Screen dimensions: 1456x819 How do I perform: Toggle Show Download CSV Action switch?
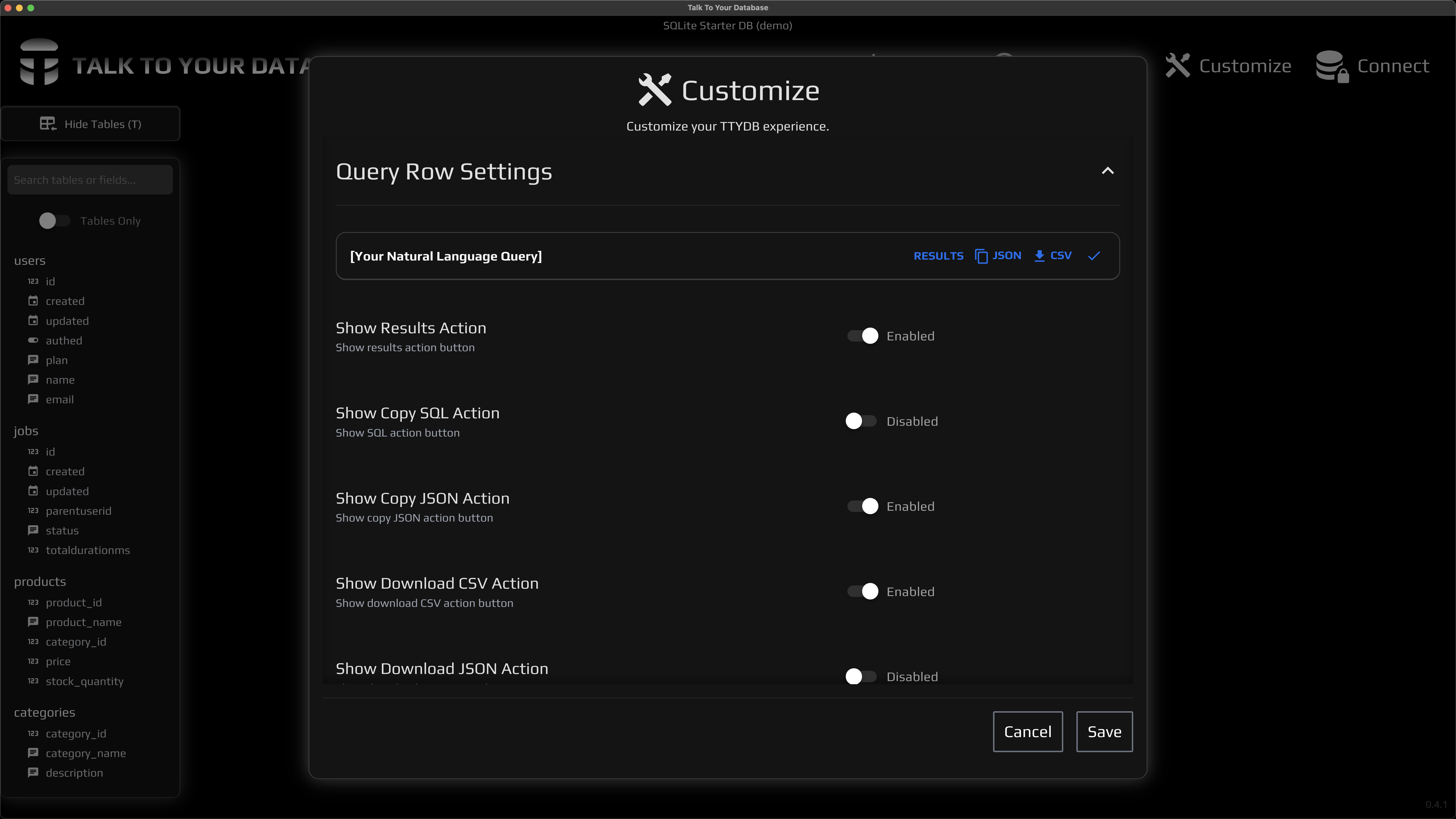pyautogui.click(x=862, y=591)
